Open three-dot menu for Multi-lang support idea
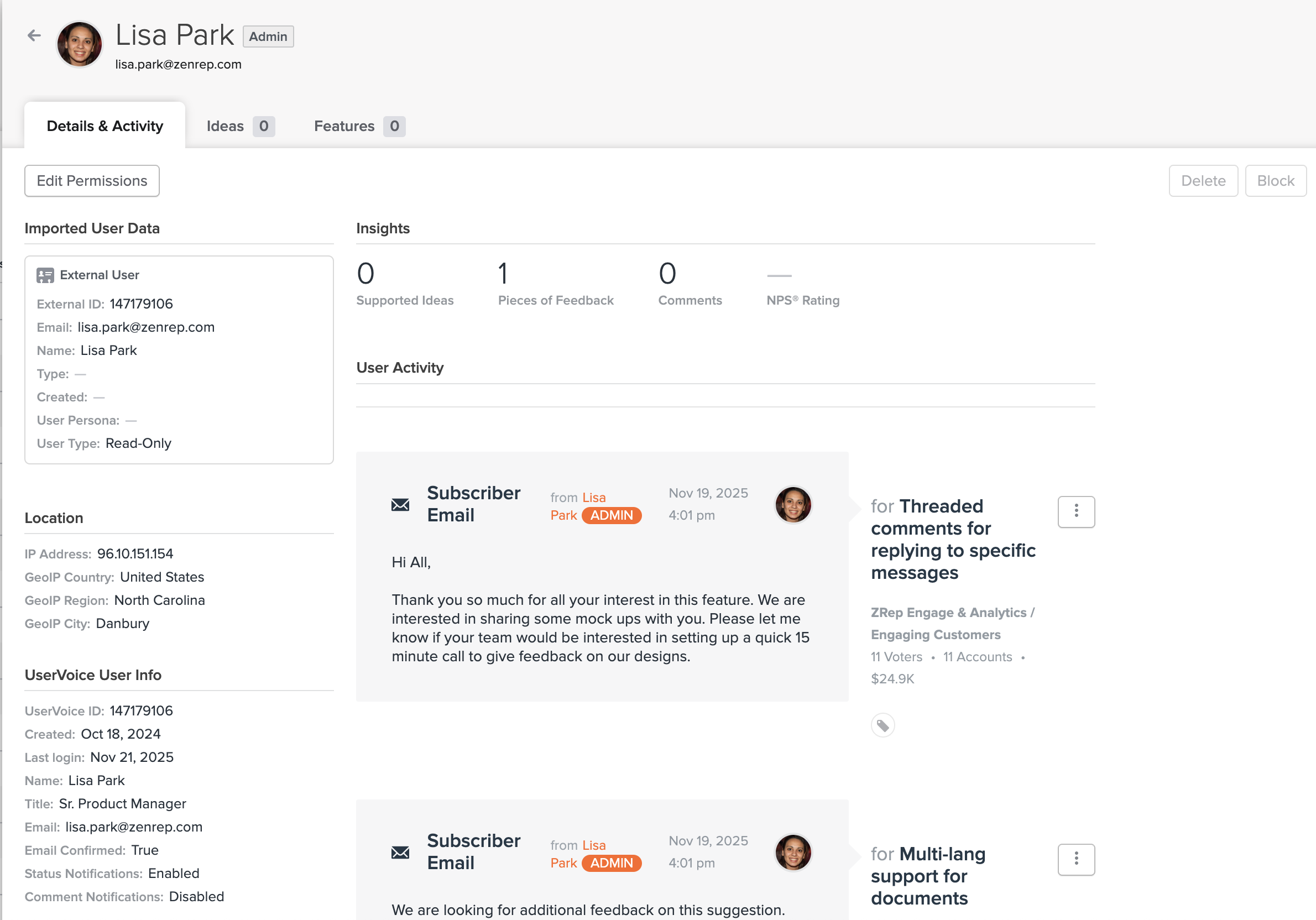Screen dimensions: 1316x920 tap(1076, 859)
